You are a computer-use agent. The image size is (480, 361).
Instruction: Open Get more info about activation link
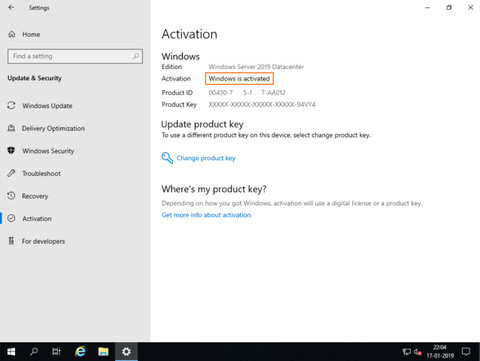[206, 215]
